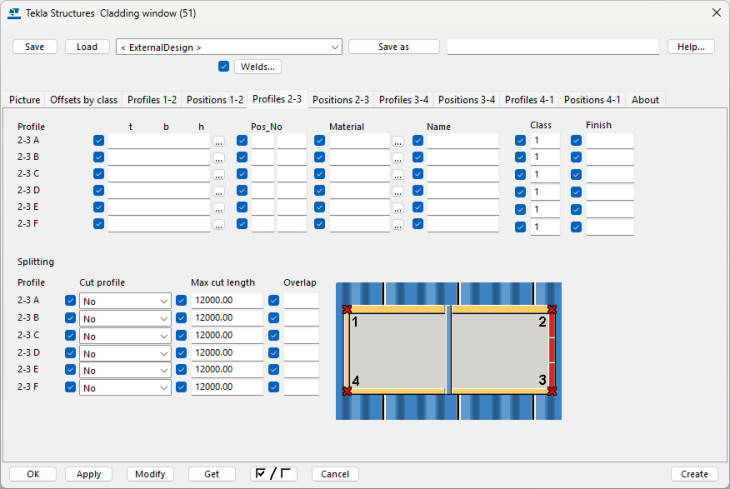The height and width of the screenshot is (489, 730).
Task: Click the Save as button
Action: point(393,47)
